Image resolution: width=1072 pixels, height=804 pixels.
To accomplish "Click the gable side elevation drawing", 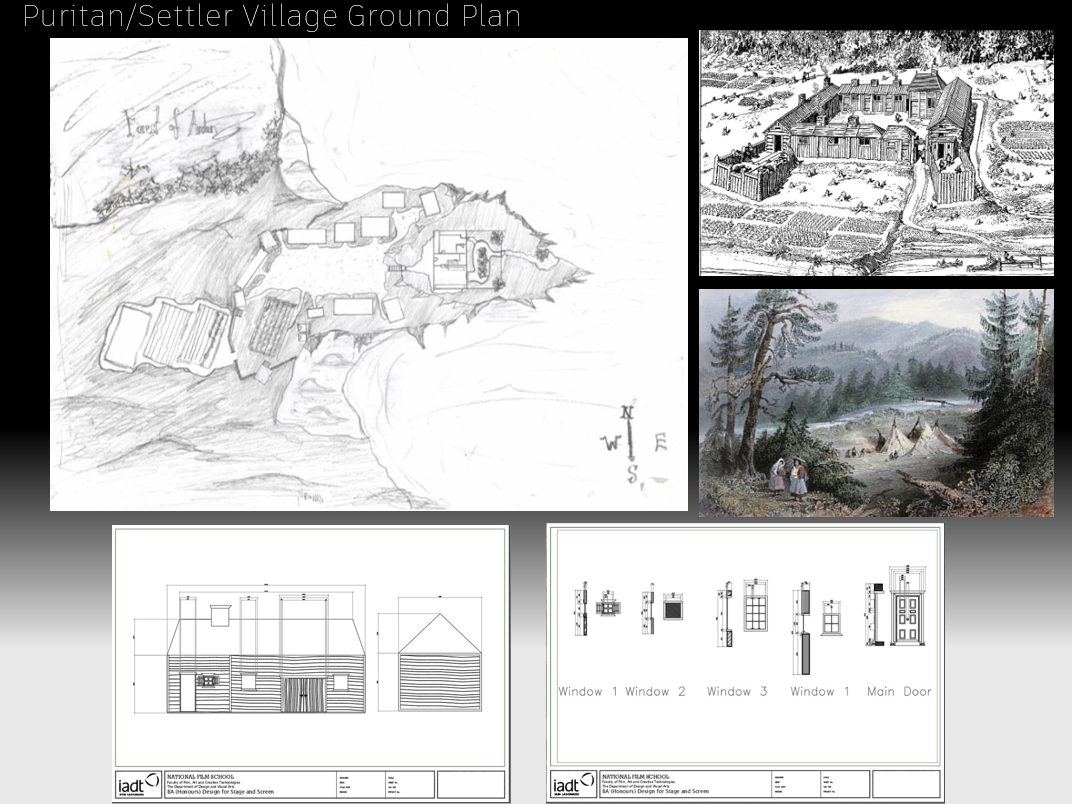I will (x=440, y=664).
